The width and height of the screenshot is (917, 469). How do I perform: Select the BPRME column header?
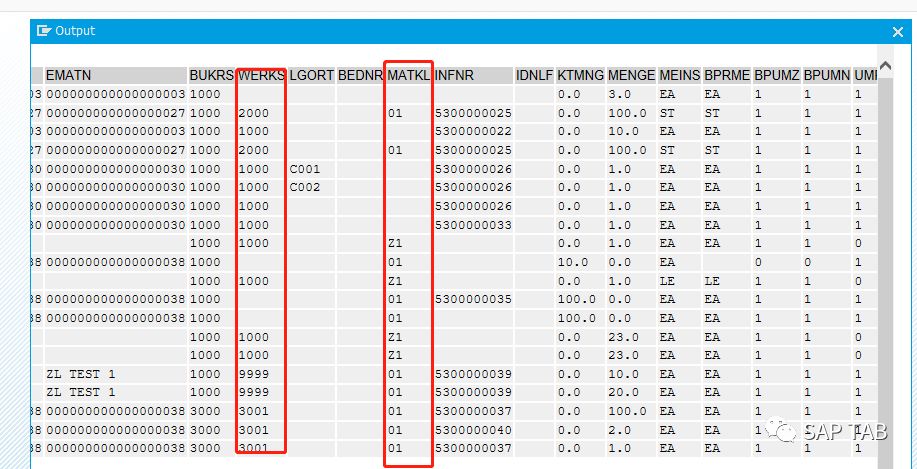[x=727, y=75]
